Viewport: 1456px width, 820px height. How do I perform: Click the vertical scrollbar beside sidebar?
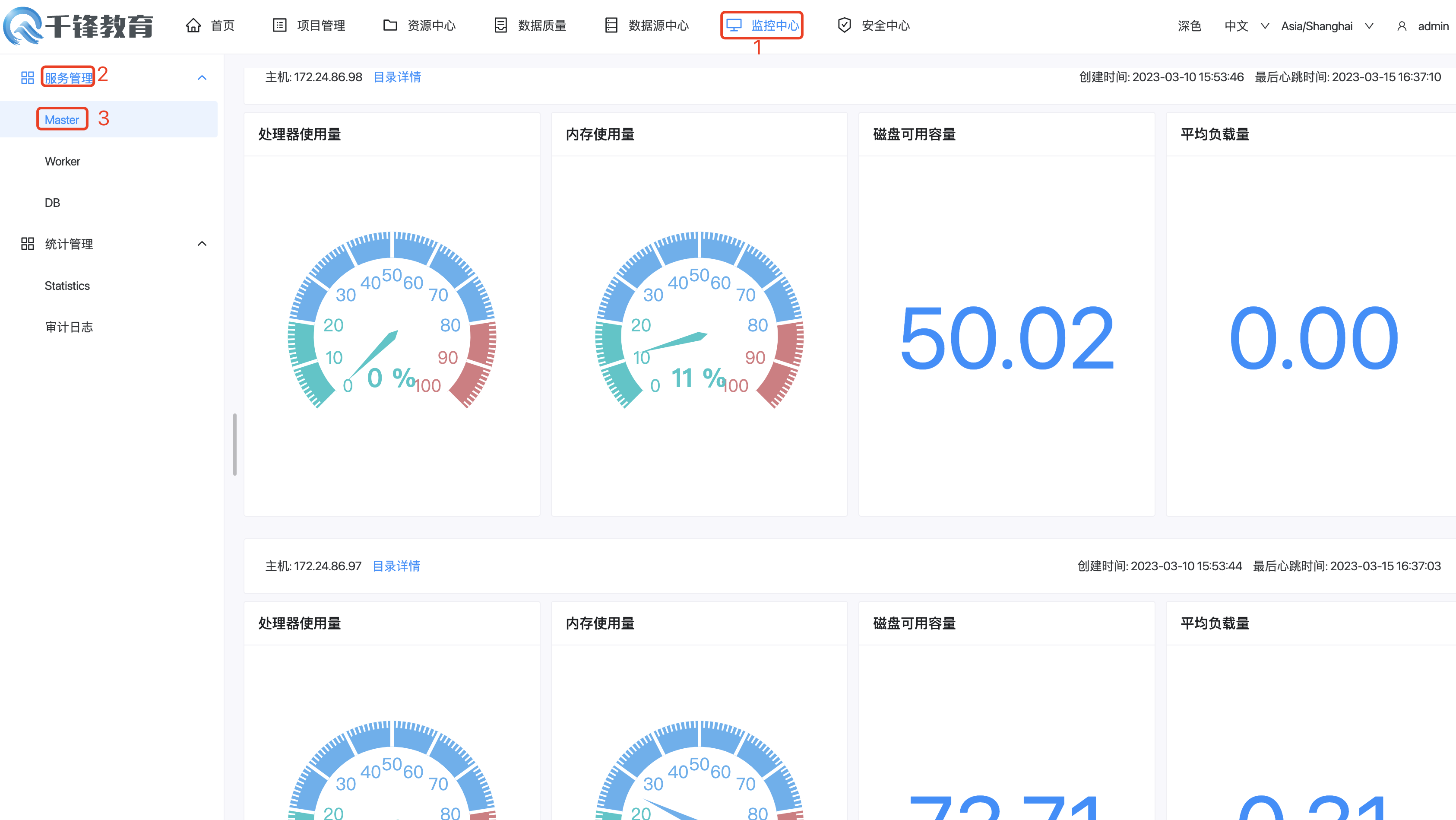(234, 444)
